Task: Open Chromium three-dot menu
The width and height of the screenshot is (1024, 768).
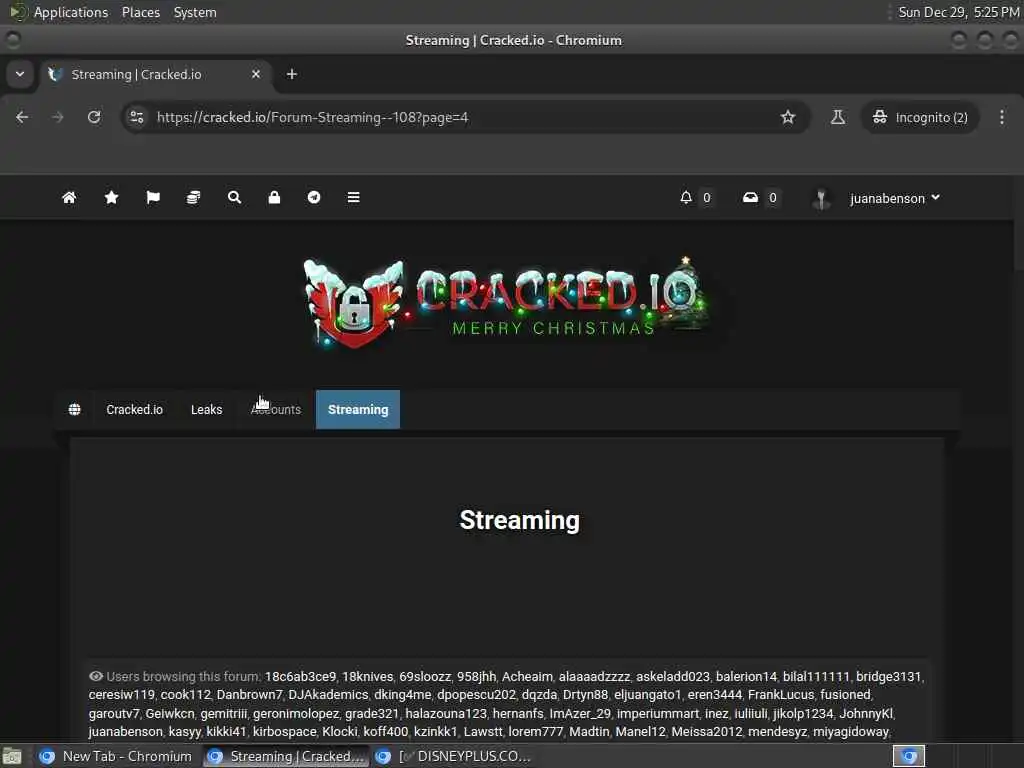Action: click(x=1002, y=117)
